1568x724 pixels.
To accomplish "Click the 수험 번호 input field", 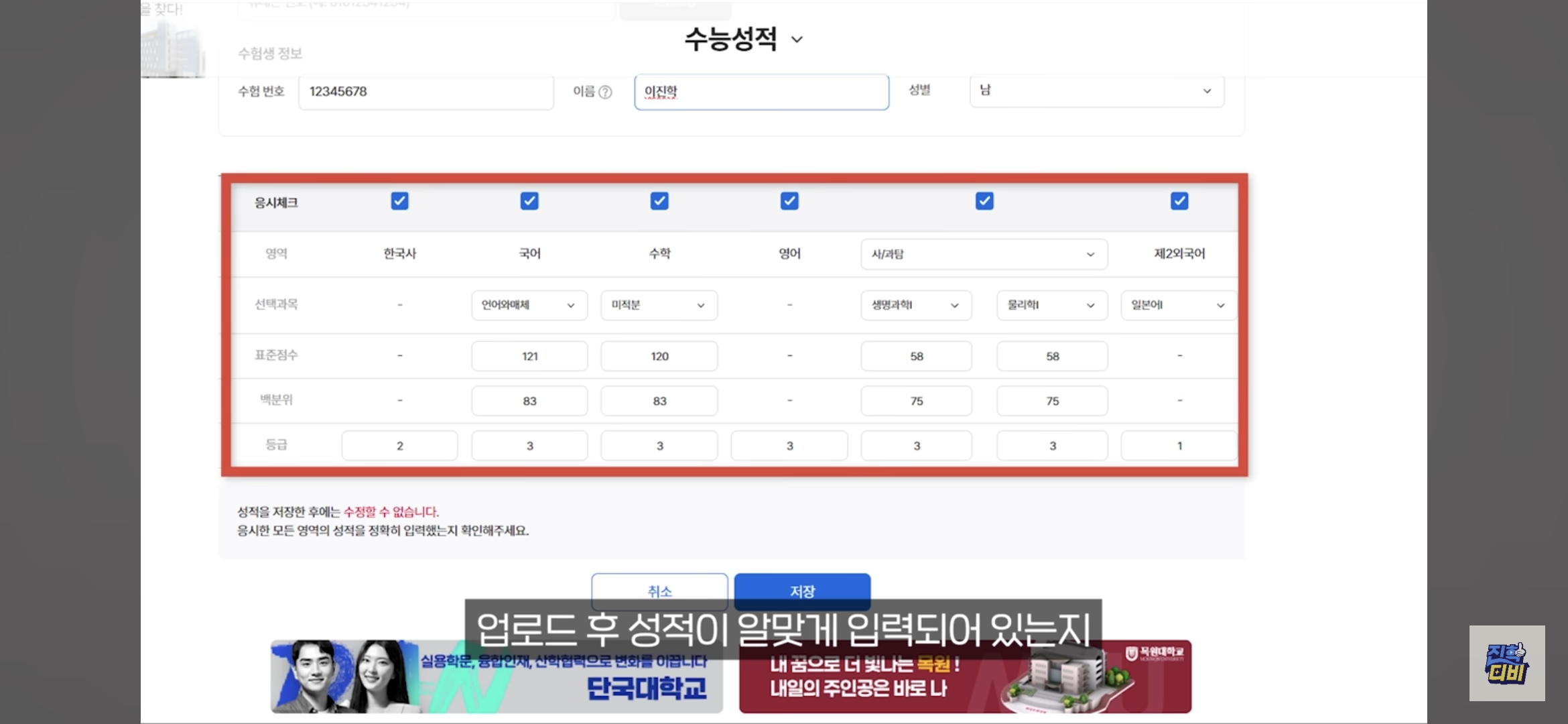I will coord(426,92).
